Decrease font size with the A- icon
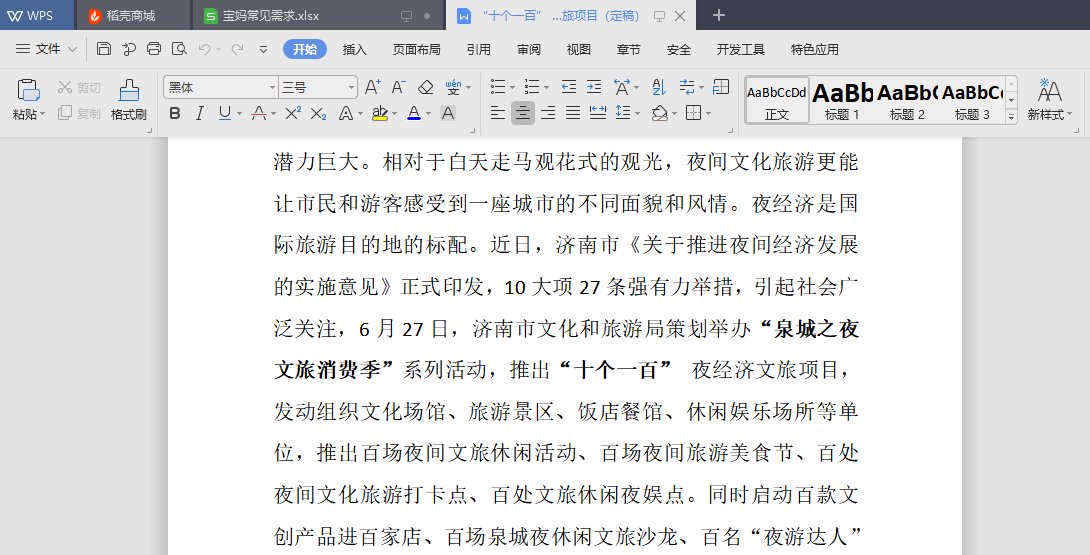Screen dimensions: 1090x555 tap(398, 87)
